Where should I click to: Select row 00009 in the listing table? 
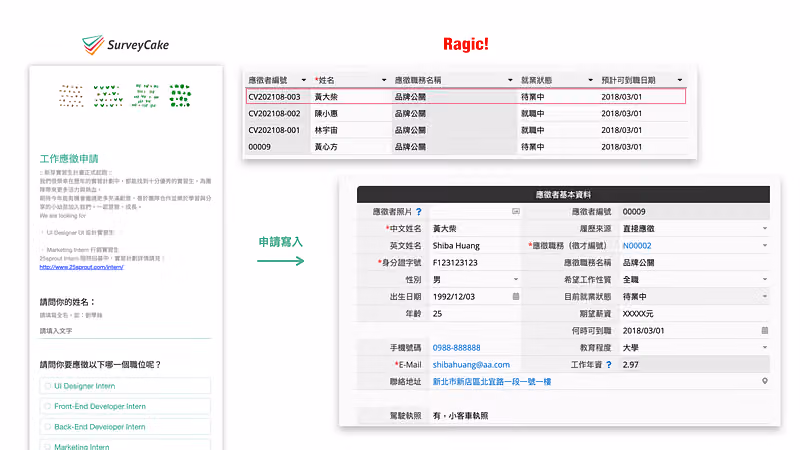point(466,147)
